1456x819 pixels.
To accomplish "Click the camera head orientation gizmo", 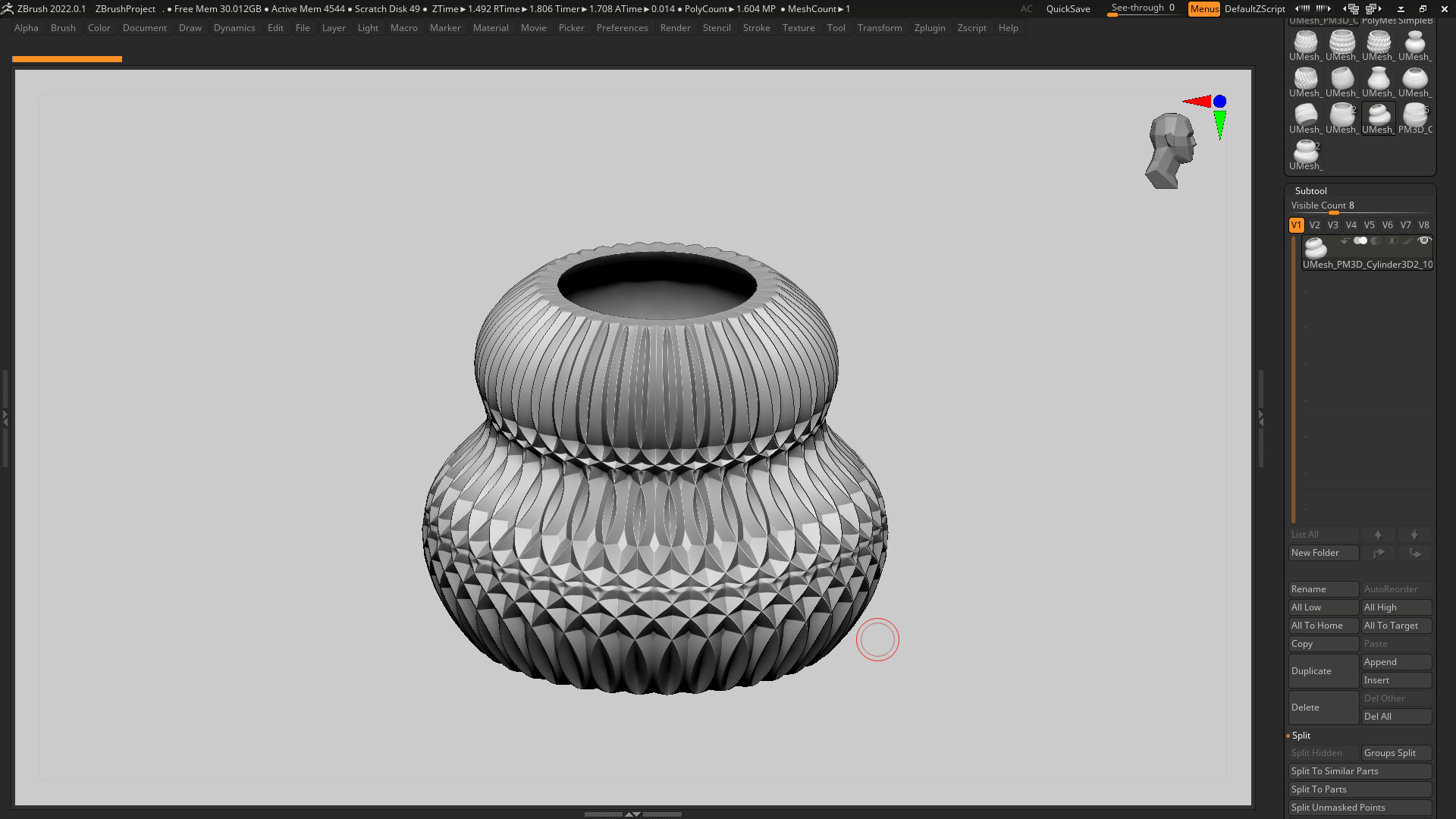I will click(1172, 151).
